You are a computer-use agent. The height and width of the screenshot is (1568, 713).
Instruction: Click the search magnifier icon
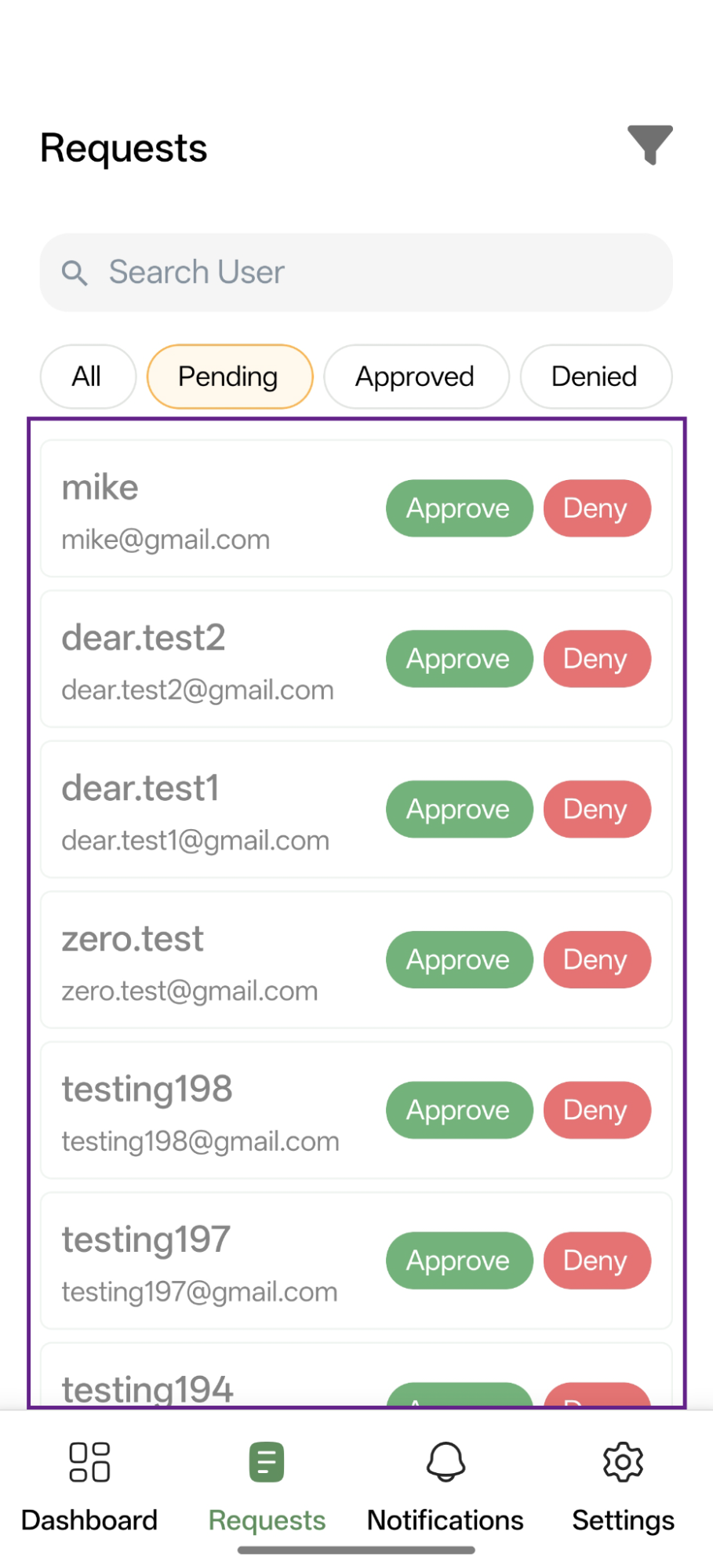tap(75, 273)
